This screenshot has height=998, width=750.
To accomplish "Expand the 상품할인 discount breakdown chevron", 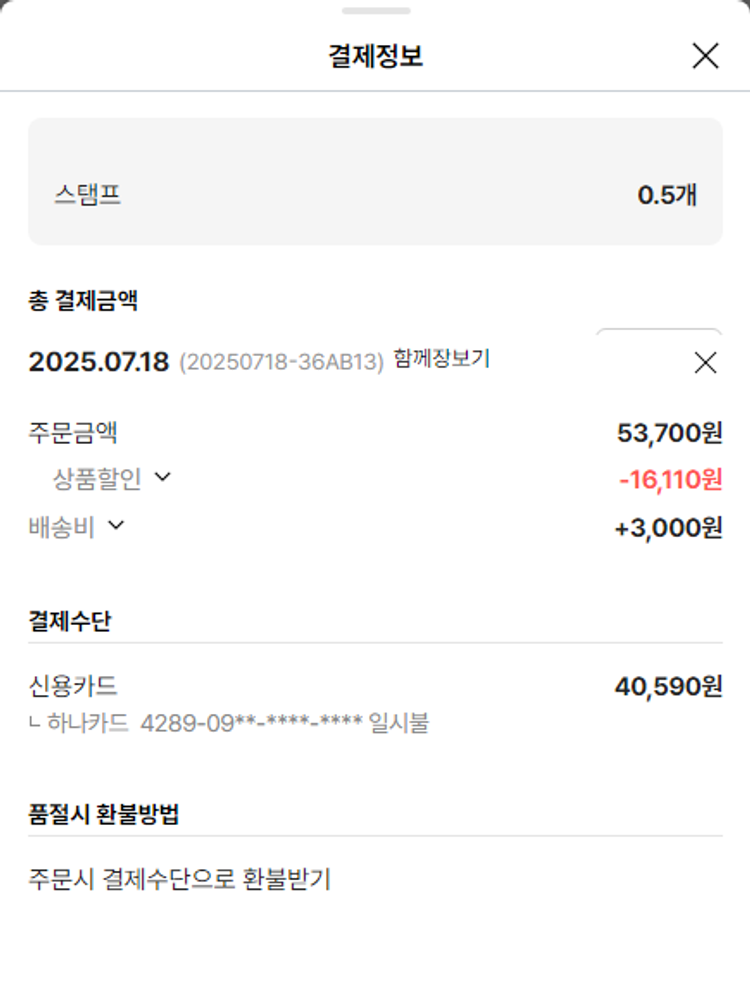I will [x=163, y=478].
